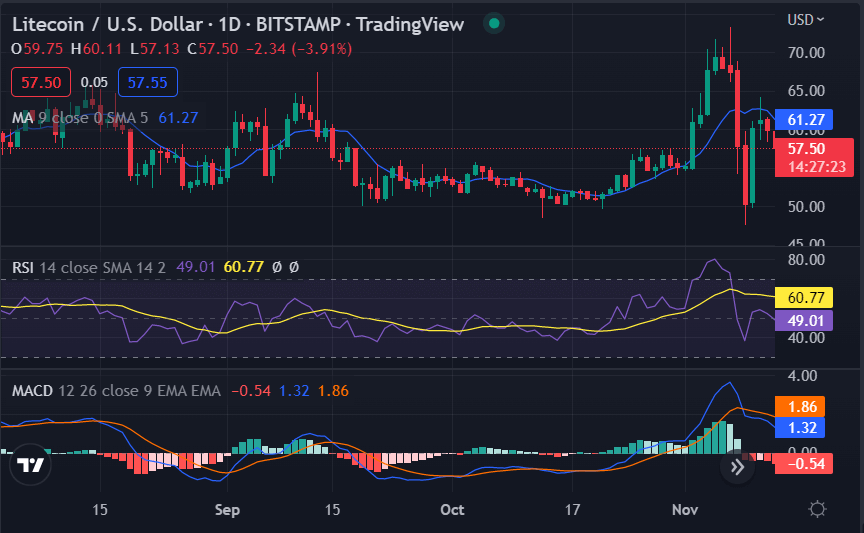This screenshot has width=864, height=533.
Task: Click the orange 1.86 MACD axis label
Action: [801, 407]
